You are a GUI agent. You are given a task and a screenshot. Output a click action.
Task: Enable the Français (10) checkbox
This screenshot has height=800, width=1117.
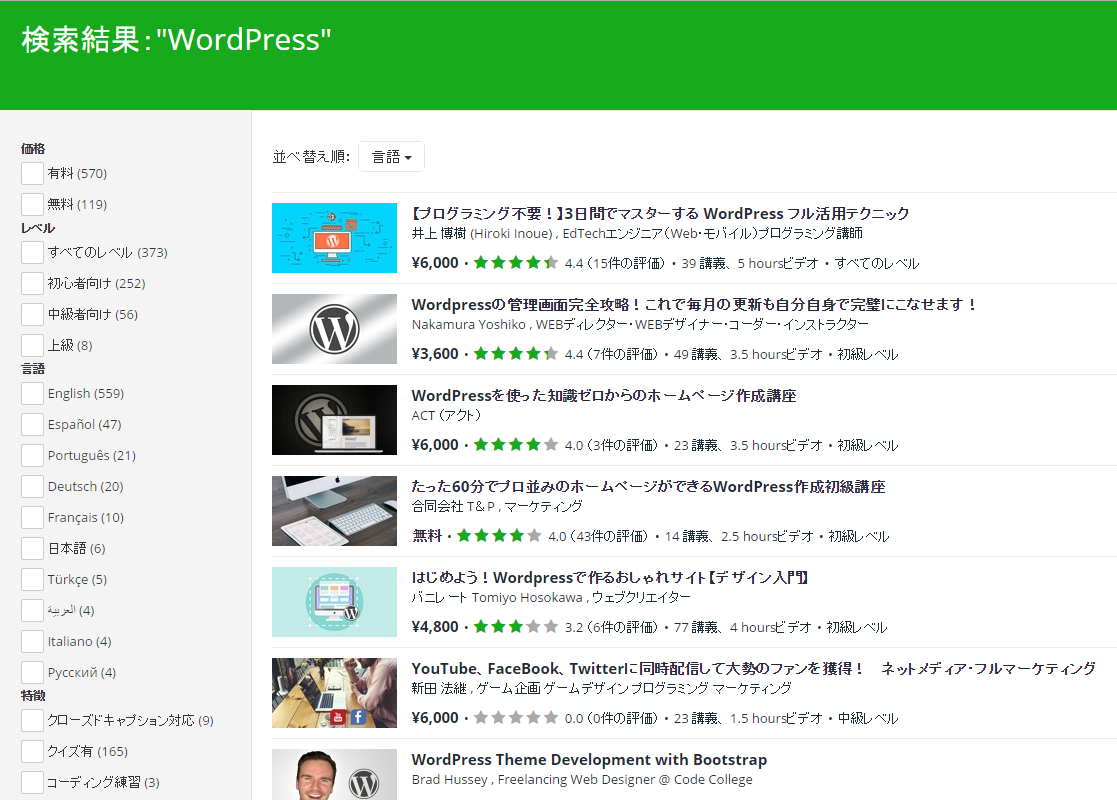pyautogui.click(x=32, y=517)
